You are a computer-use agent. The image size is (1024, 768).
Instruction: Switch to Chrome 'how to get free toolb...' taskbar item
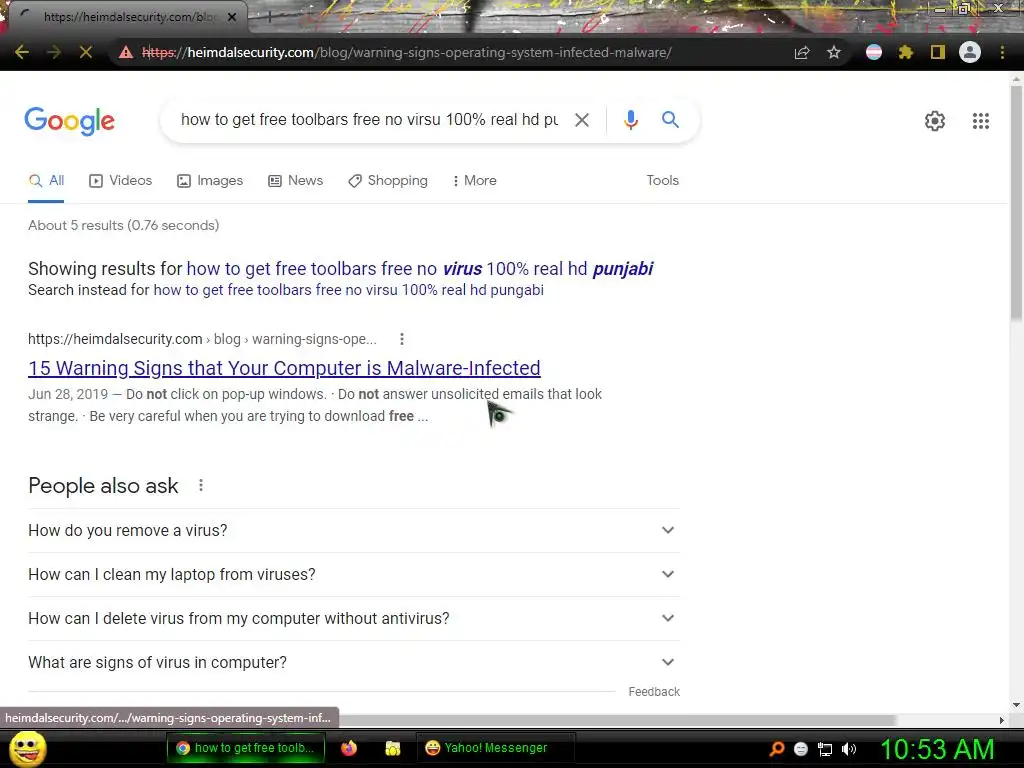coord(245,748)
